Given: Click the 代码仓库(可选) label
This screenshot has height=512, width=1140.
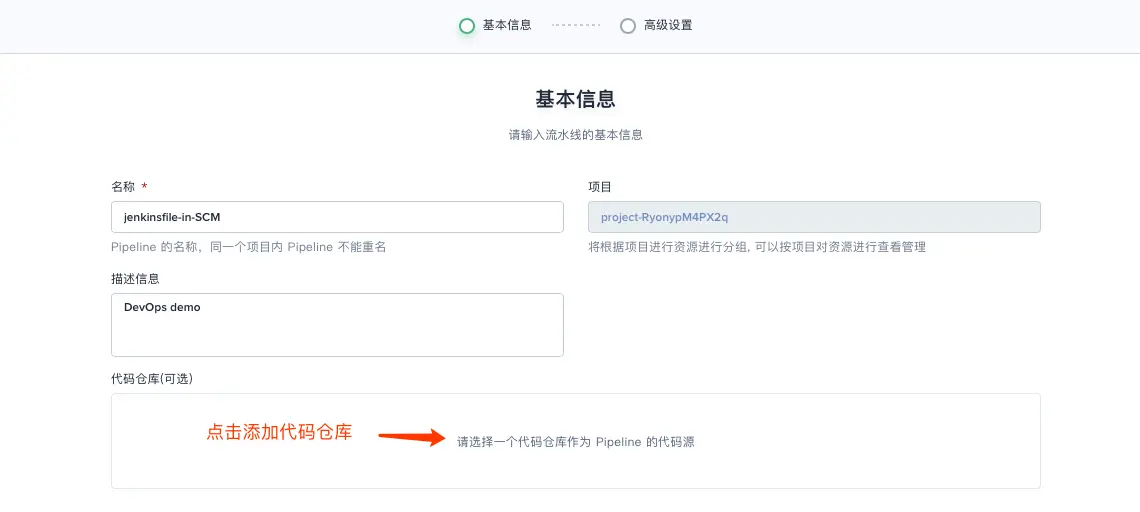Looking at the screenshot, I should pos(152,379).
